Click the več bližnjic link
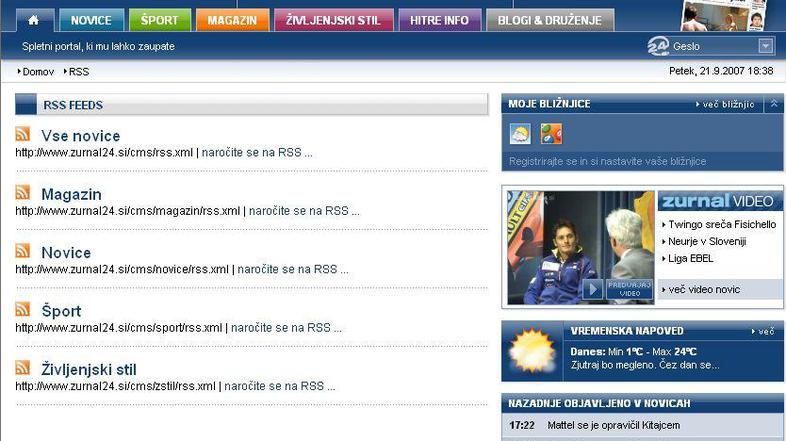 click(x=725, y=104)
